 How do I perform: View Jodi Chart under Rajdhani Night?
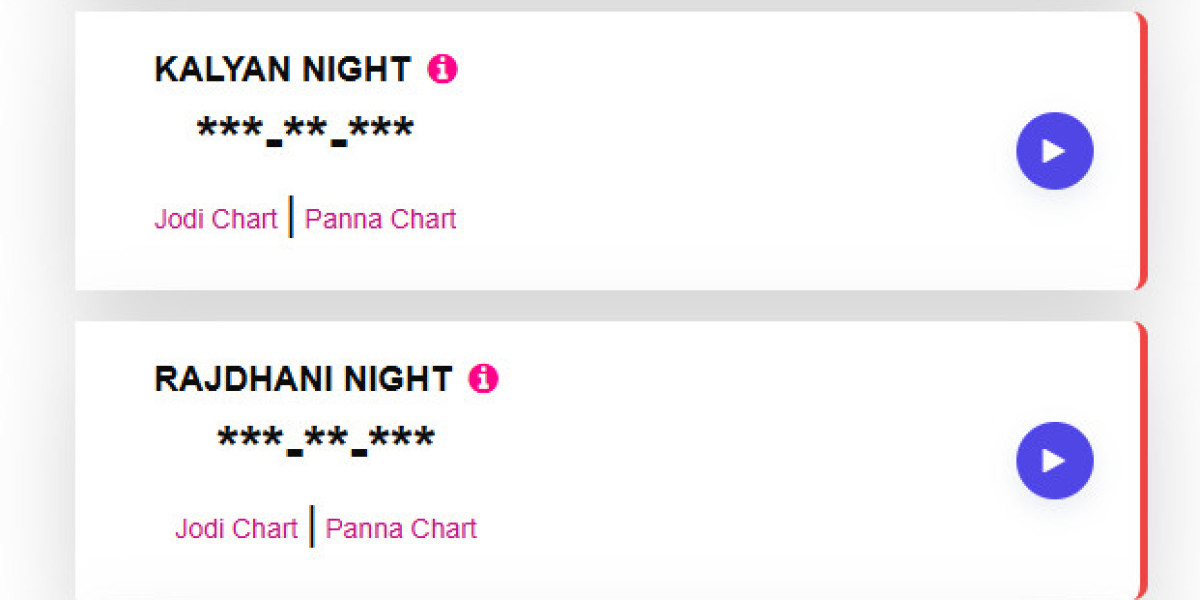(x=236, y=528)
